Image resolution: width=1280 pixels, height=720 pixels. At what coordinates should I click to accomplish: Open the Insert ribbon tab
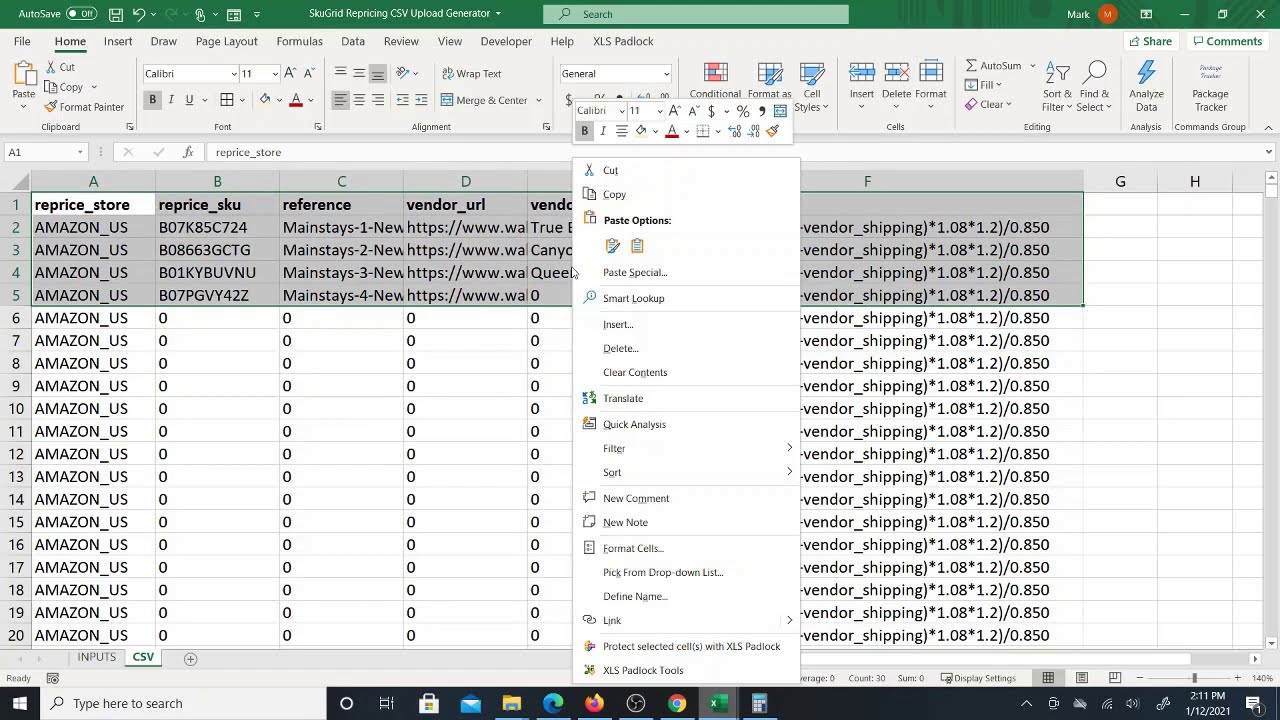pyautogui.click(x=118, y=41)
